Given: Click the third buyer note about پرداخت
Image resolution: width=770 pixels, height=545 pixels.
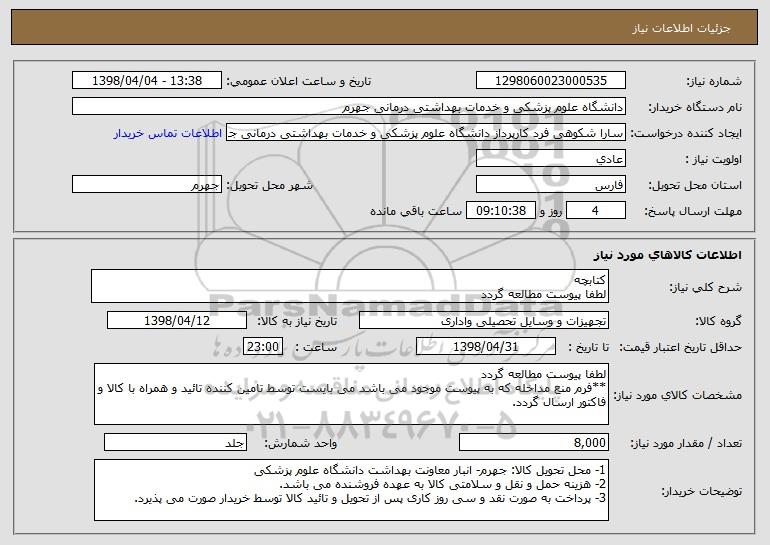Looking at the screenshot, I should pyautogui.click(x=370, y=498).
